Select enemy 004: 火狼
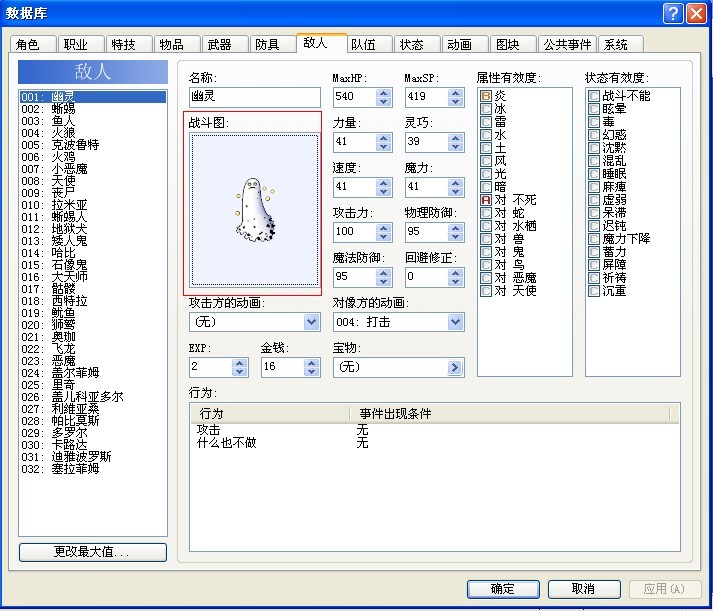The width and height of the screenshot is (713, 611). click(x=93, y=133)
